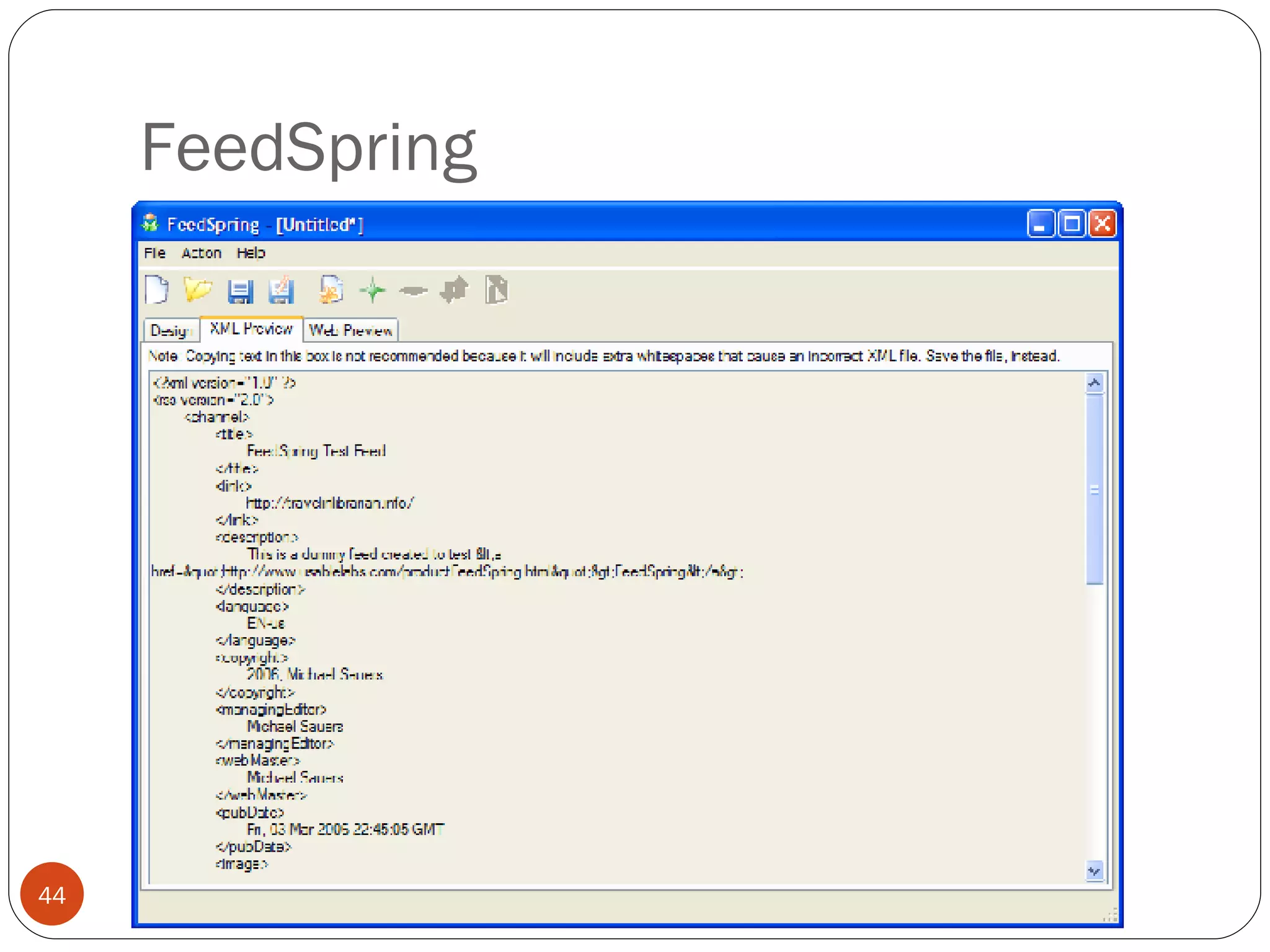Click the link URL text line under <link>
The height and width of the screenshot is (952, 1270).
click(330, 503)
